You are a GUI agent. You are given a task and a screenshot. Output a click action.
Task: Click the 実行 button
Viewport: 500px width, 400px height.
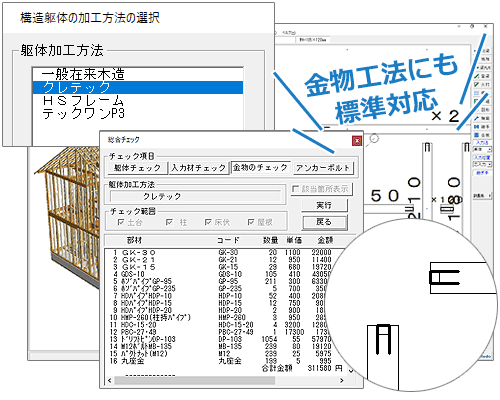[x=324, y=205]
